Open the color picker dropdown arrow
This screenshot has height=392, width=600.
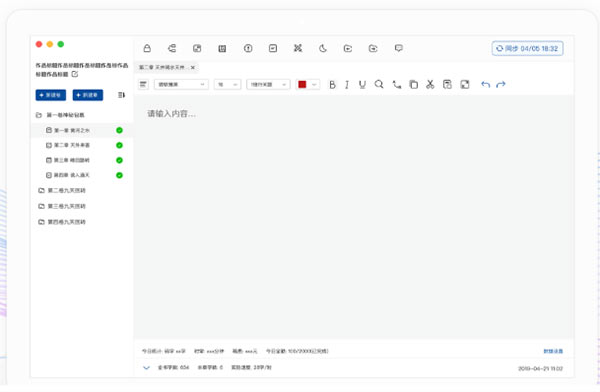pyautogui.click(x=314, y=85)
